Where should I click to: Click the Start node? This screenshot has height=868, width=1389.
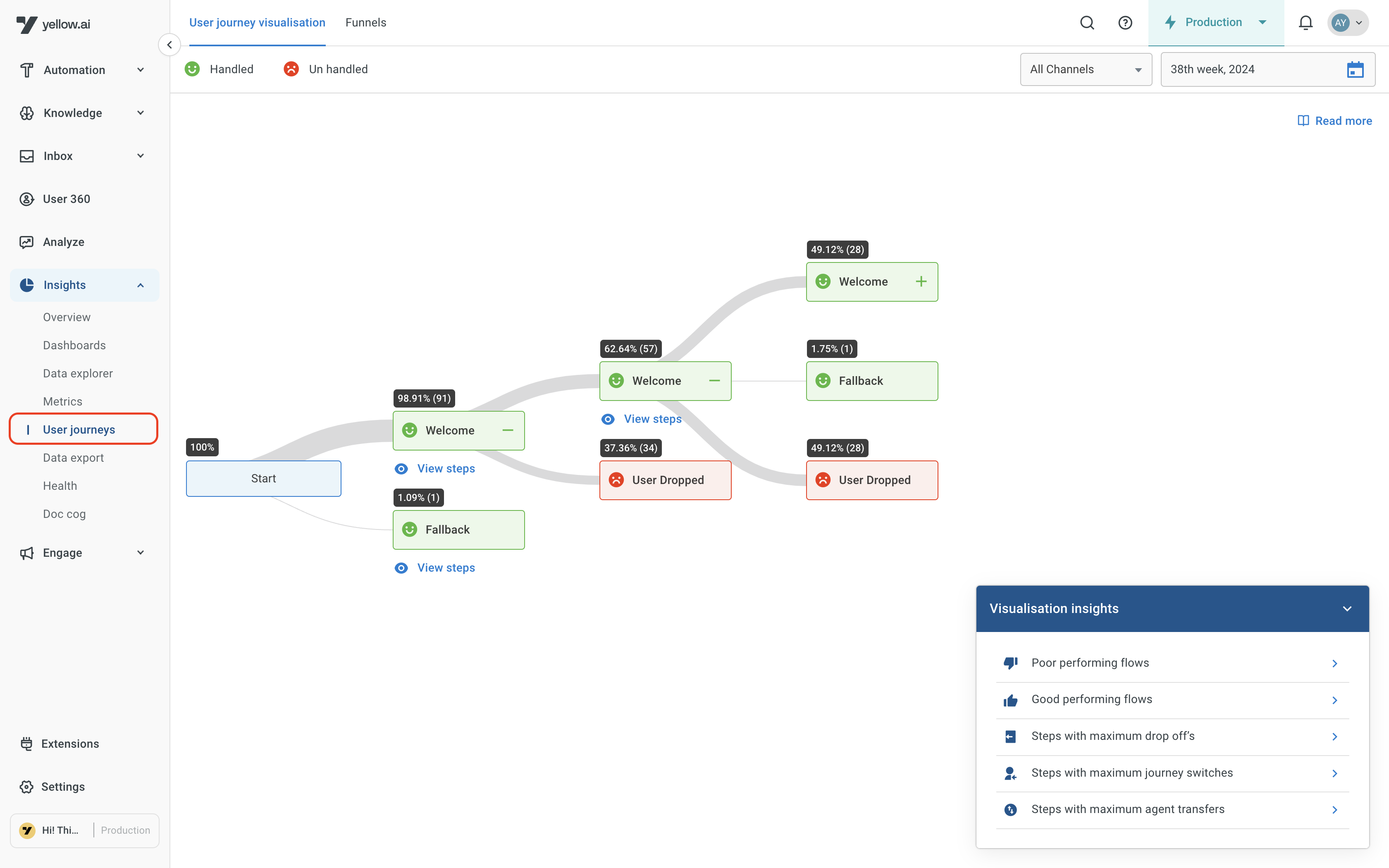coord(263,479)
